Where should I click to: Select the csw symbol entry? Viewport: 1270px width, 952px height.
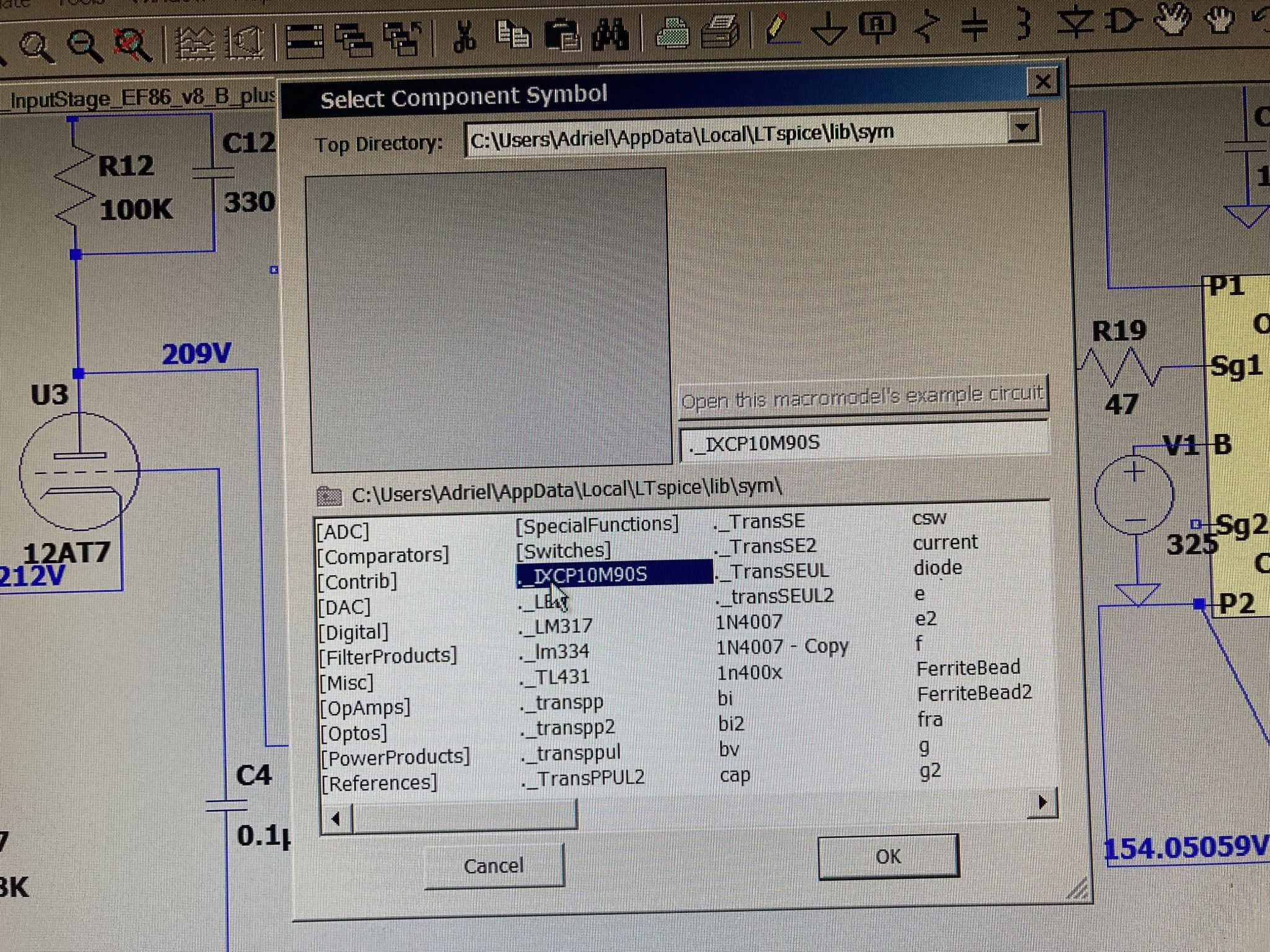pos(929,518)
